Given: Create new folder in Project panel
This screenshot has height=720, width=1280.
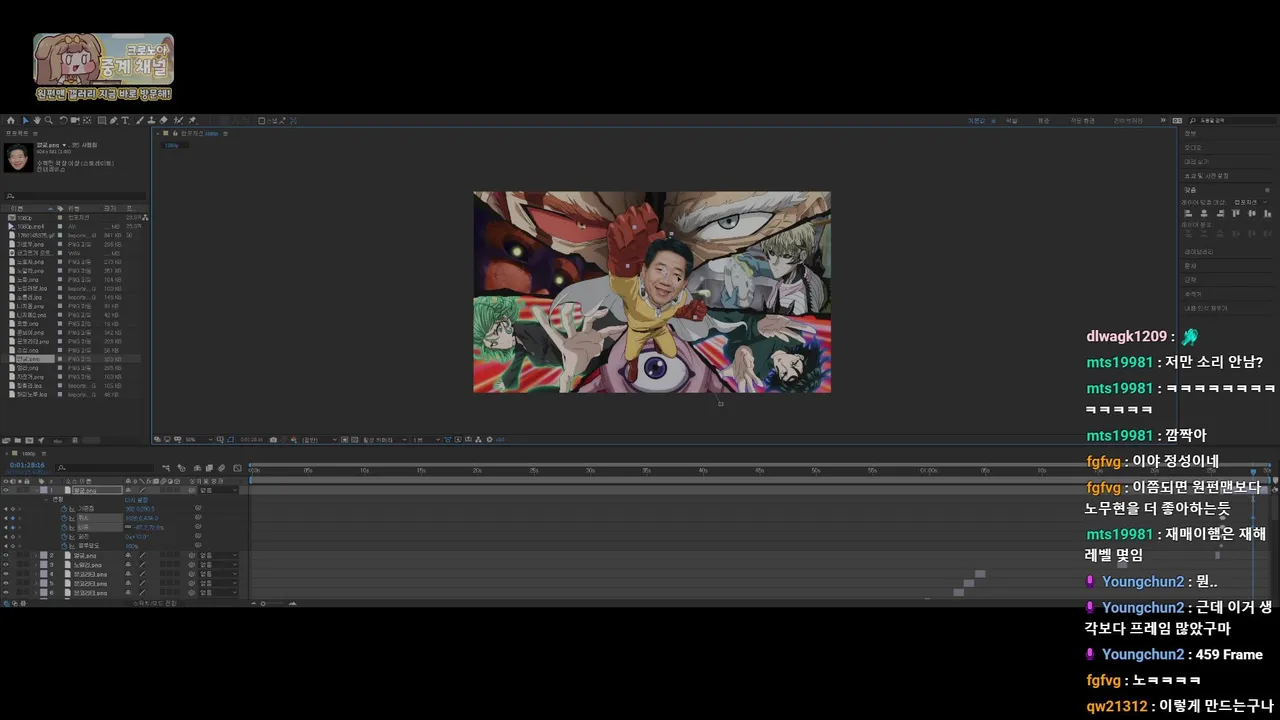Looking at the screenshot, I should [18, 438].
